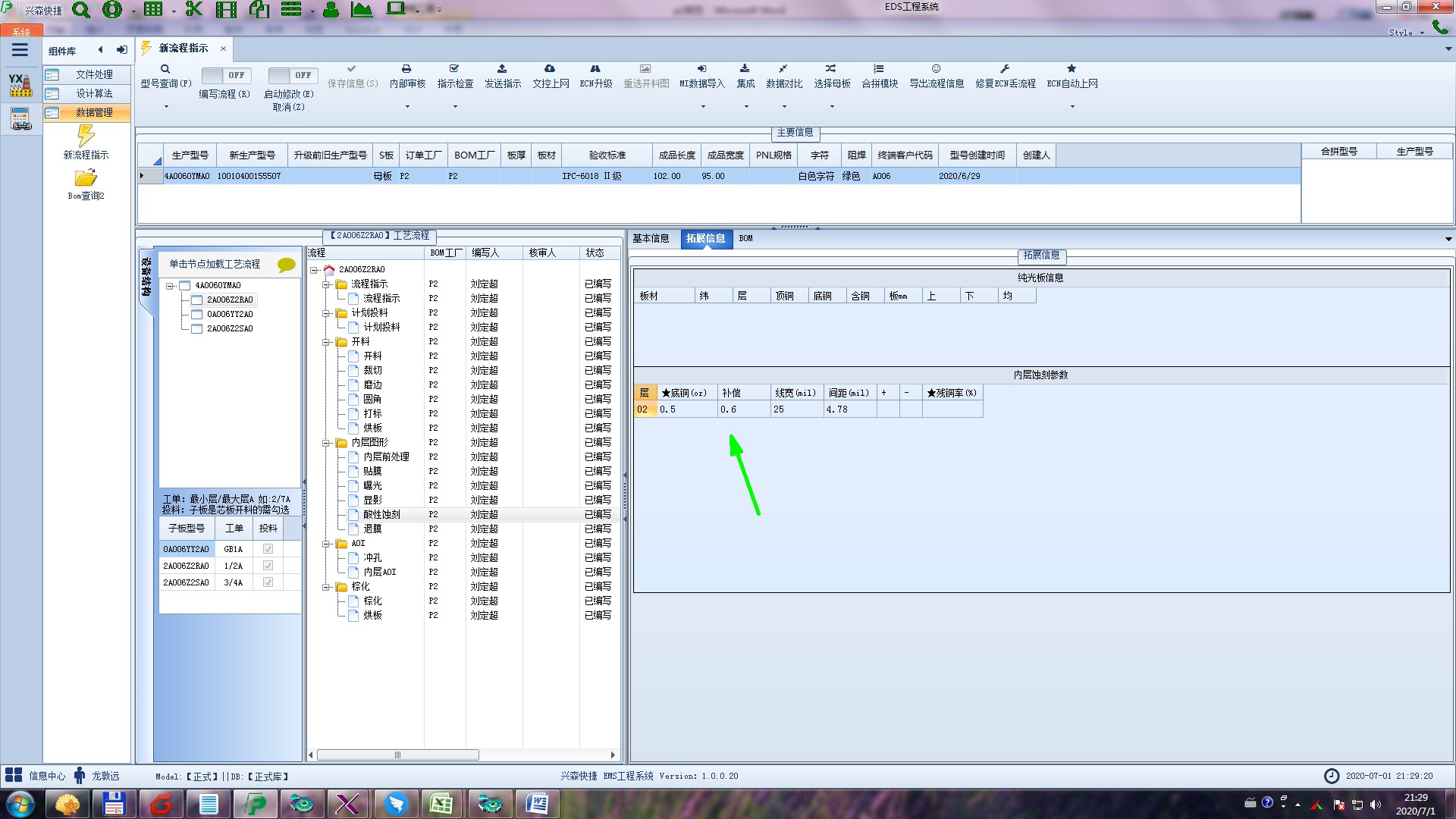Click the 补偿 value 0.6 cell

pos(744,409)
